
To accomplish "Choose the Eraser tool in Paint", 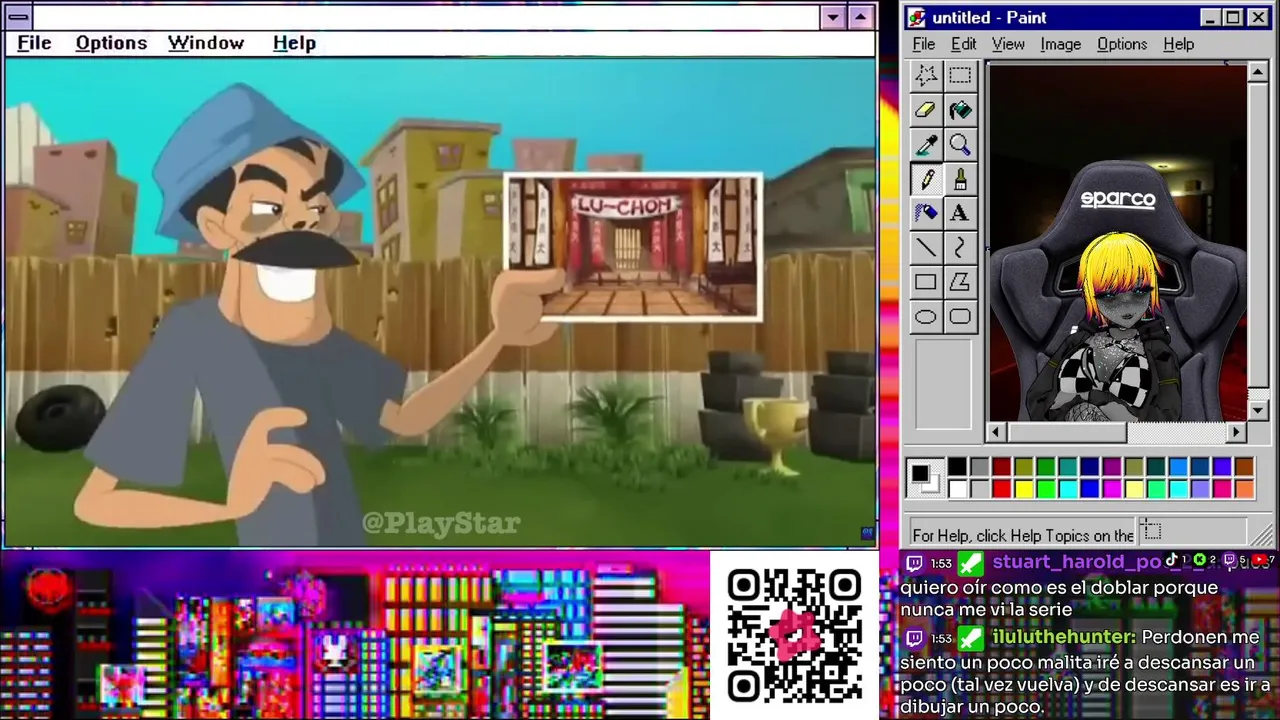I will pyautogui.click(x=926, y=110).
